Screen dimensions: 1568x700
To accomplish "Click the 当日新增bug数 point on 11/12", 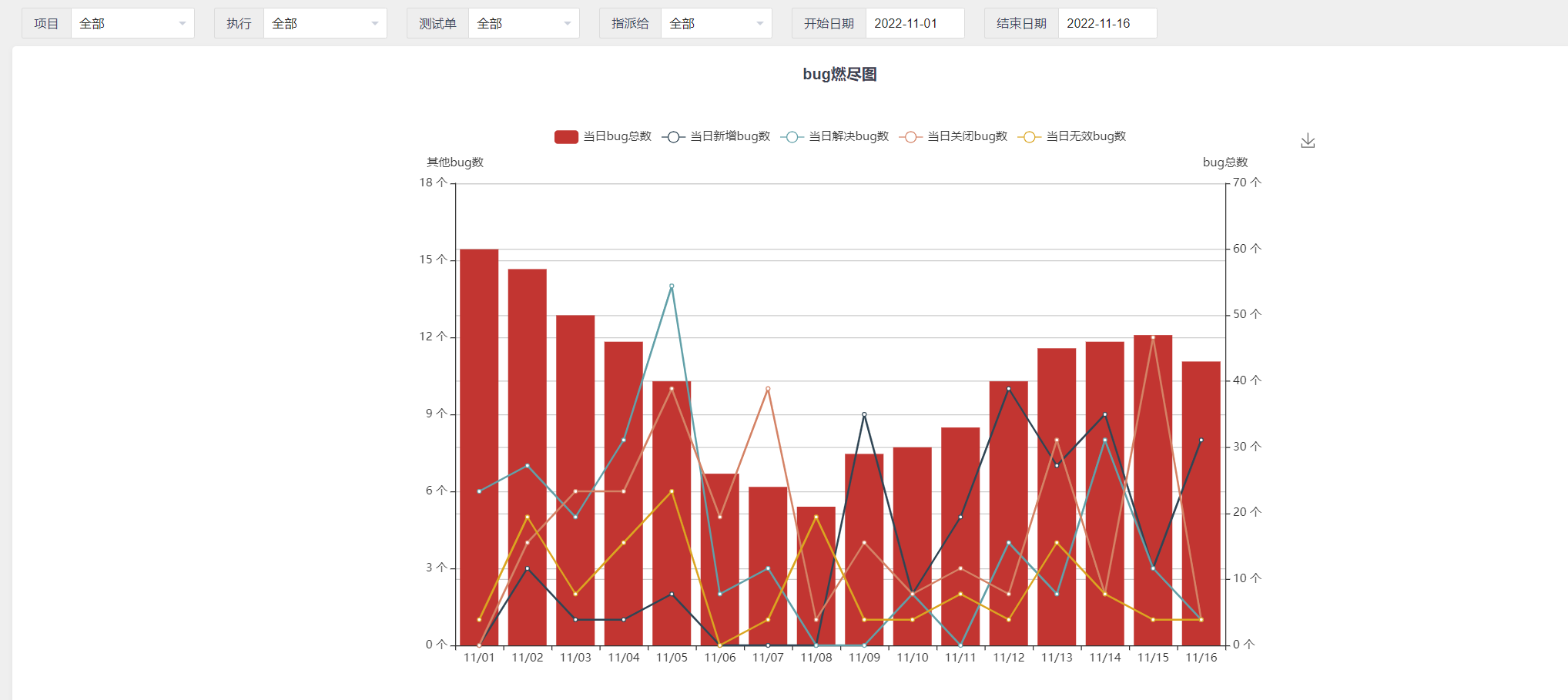I will (1009, 389).
